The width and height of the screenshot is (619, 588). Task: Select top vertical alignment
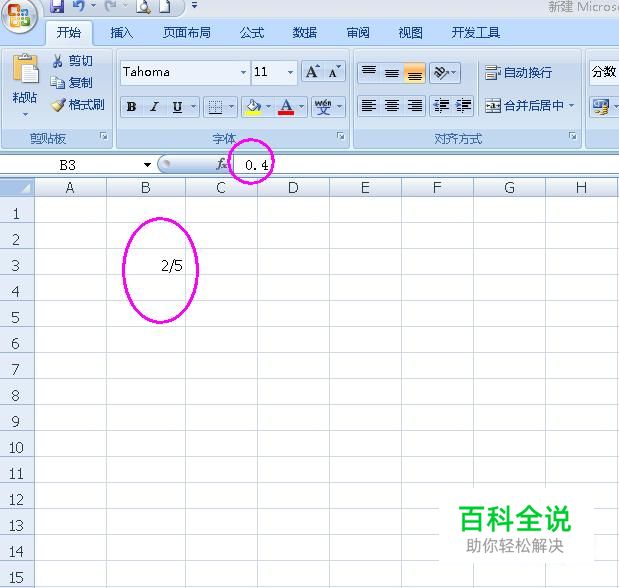tap(369, 73)
